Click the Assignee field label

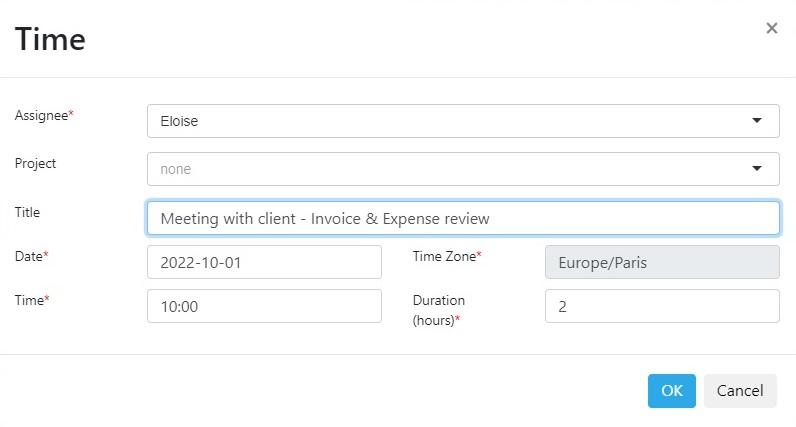pyautogui.click(x=44, y=115)
